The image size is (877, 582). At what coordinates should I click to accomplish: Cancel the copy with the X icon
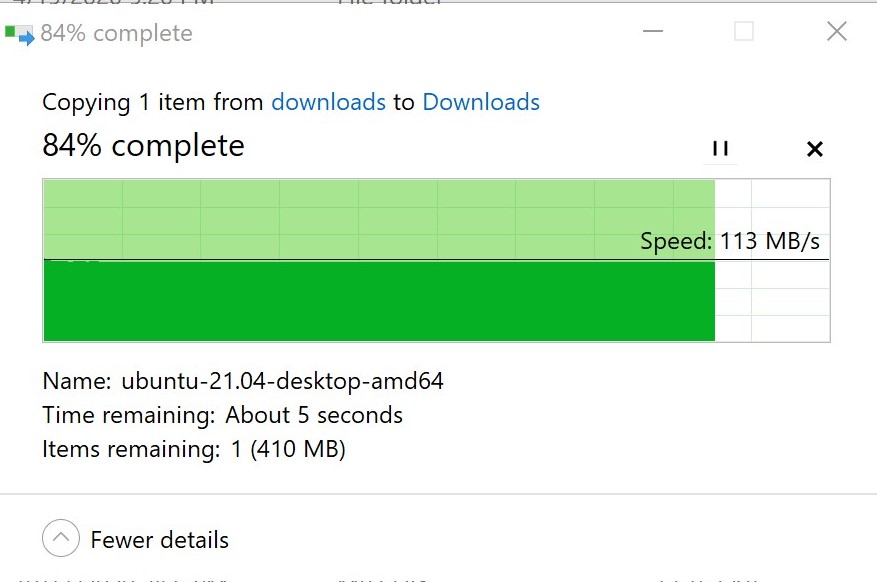point(815,149)
